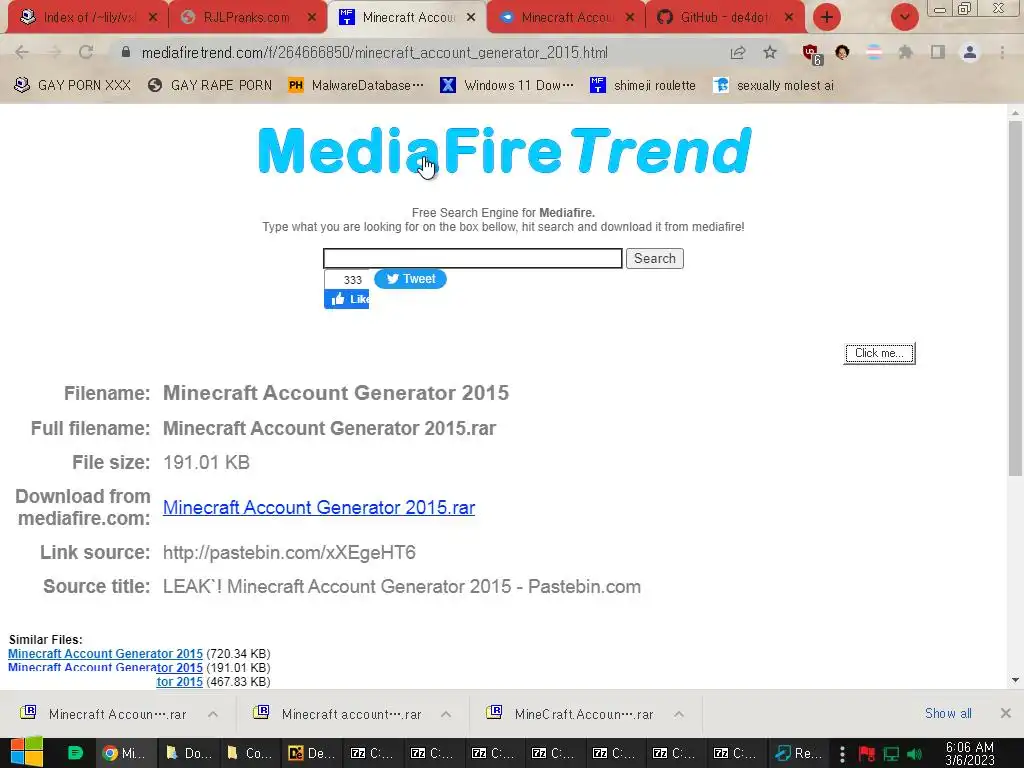The width and height of the screenshot is (1024, 768).
Task: Open the Windows Start button
Action: click(27, 753)
